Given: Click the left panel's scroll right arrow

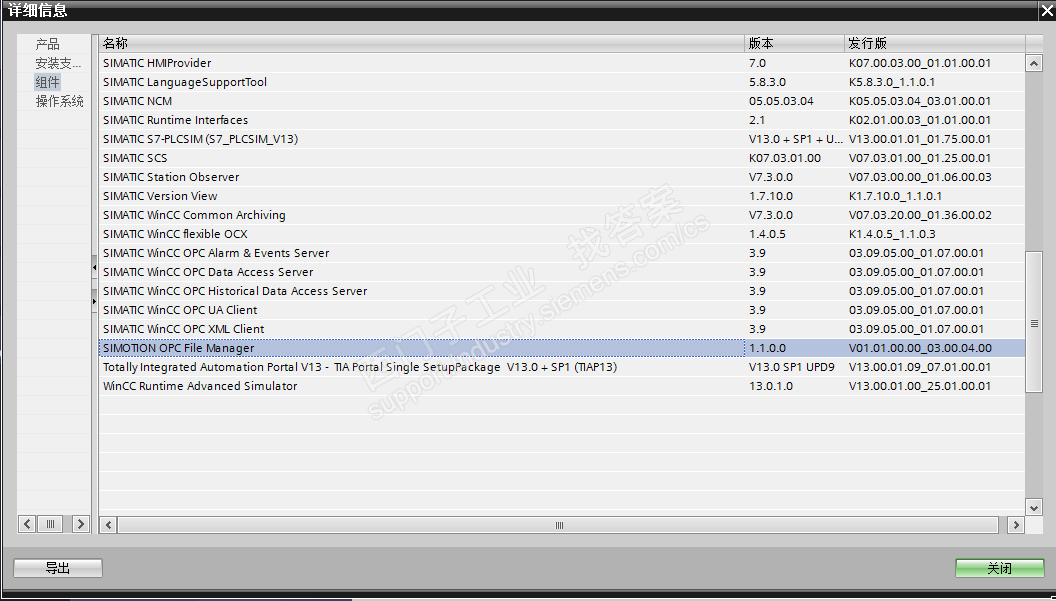Looking at the screenshot, I should click(x=81, y=524).
